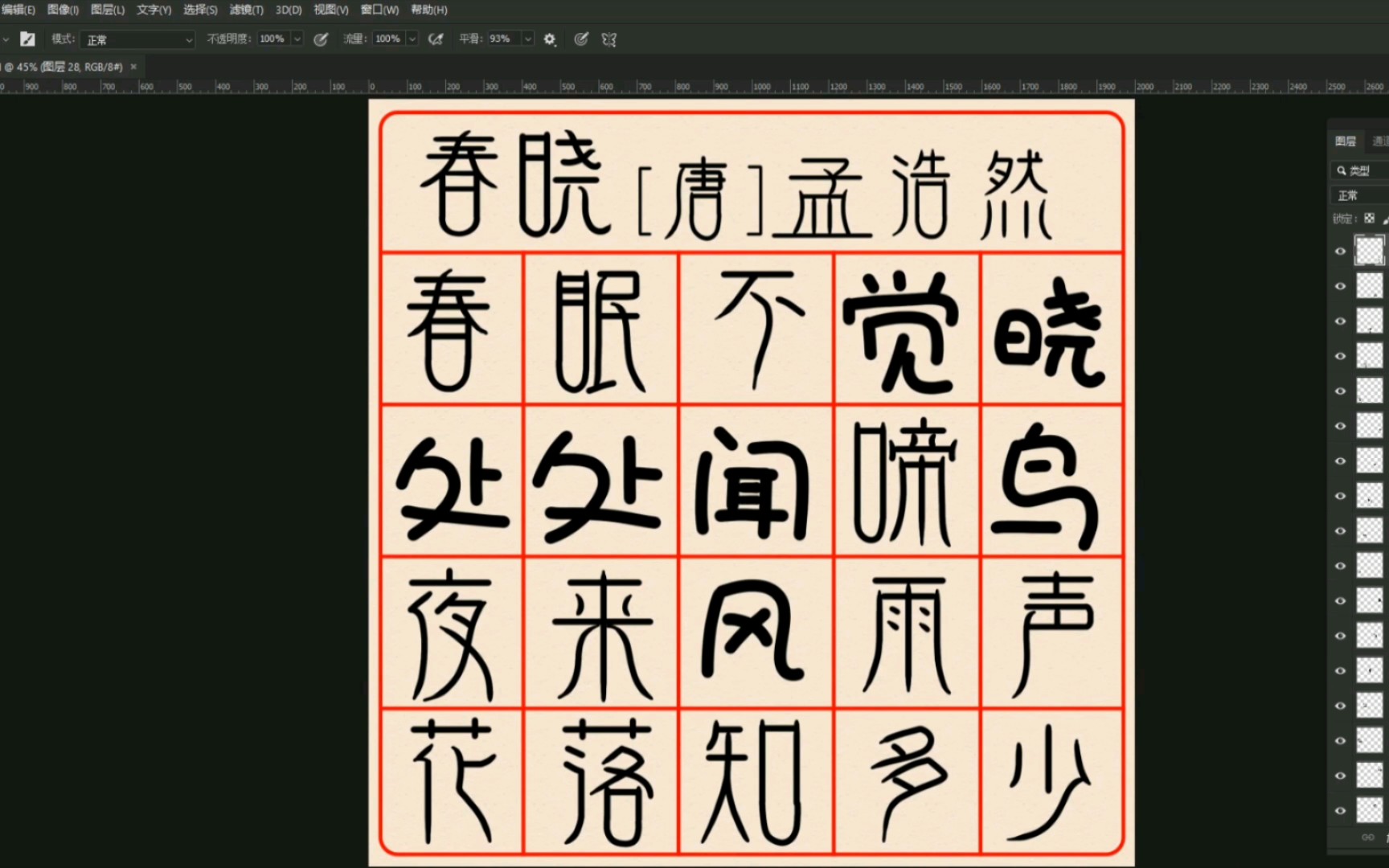Screen dimensions: 1389x868
Task: Open the brush blend mode 正常 dropdown
Action: (137, 39)
